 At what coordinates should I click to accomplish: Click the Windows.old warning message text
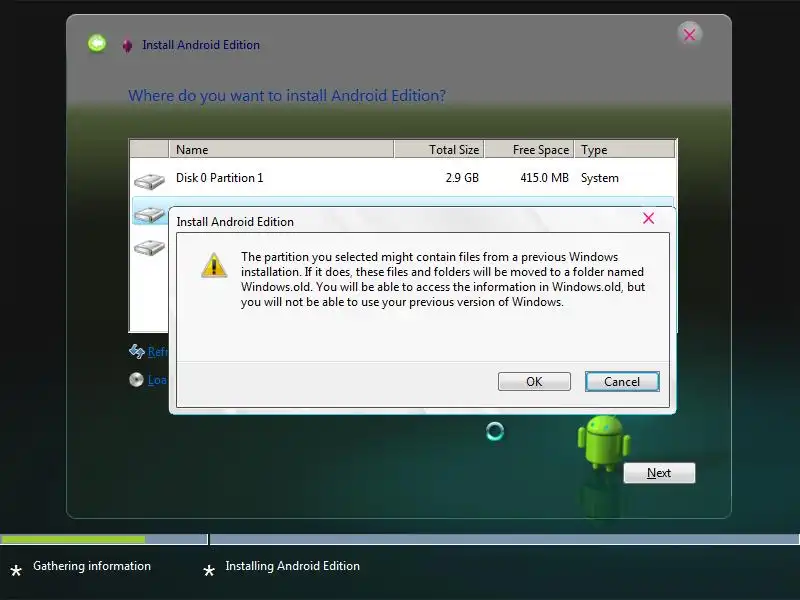click(443, 279)
